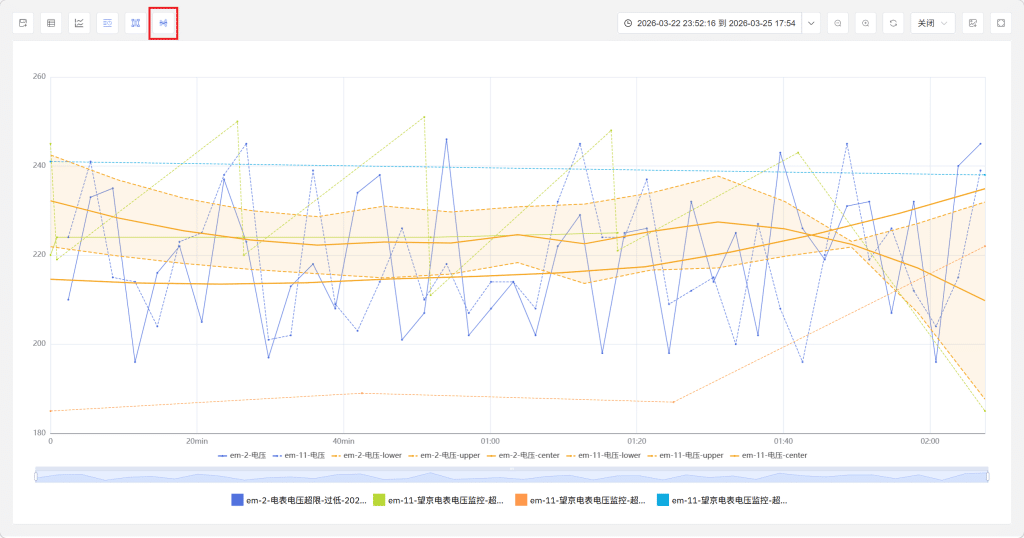Toggle the em-2-电压-upper legend item
This screenshot has width=1024, height=538.
(444, 455)
